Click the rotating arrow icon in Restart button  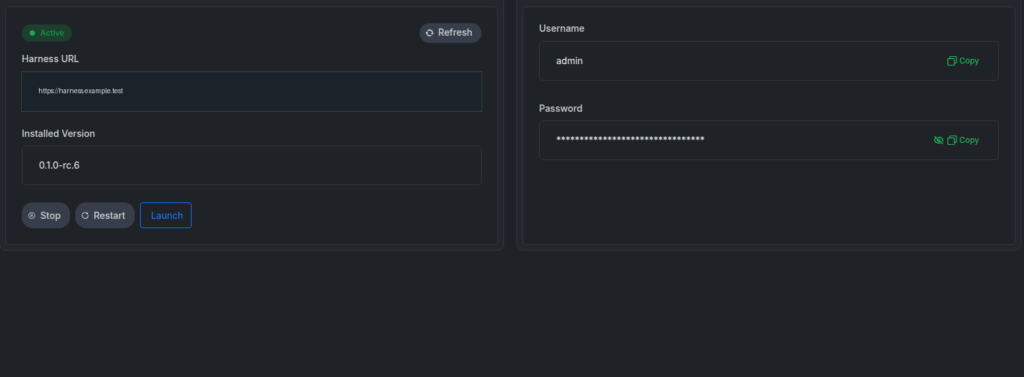click(x=85, y=216)
